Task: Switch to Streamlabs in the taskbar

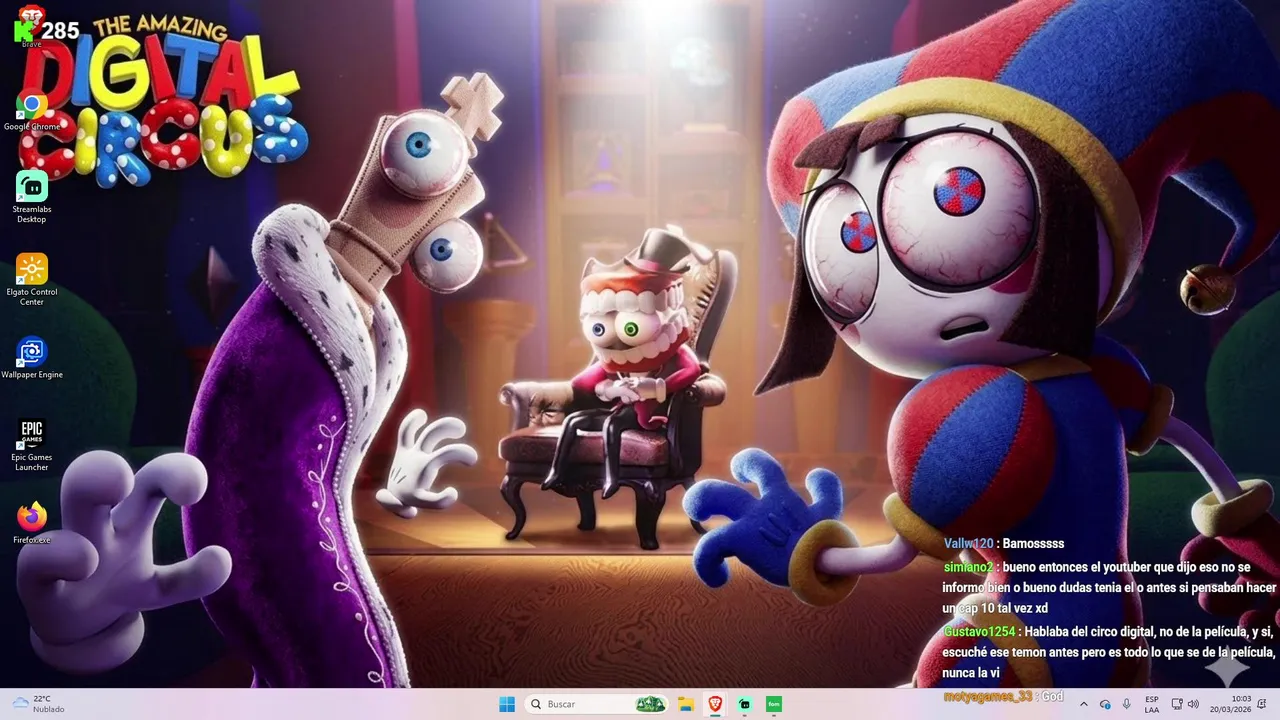Action: coord(744,704)
